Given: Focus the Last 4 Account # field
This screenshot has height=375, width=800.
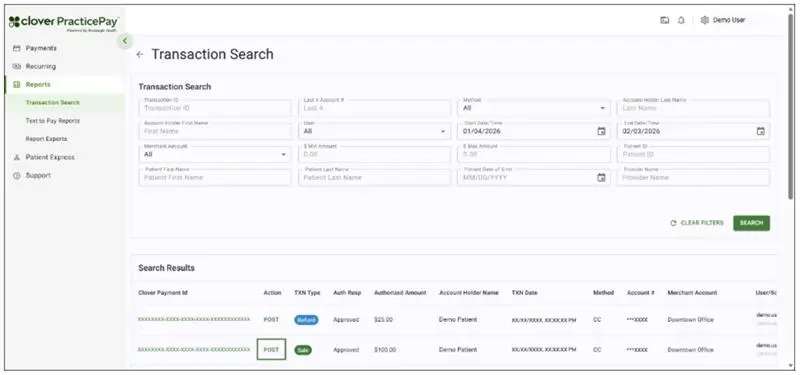Looking at the screenshot, I should click(374, 108).
